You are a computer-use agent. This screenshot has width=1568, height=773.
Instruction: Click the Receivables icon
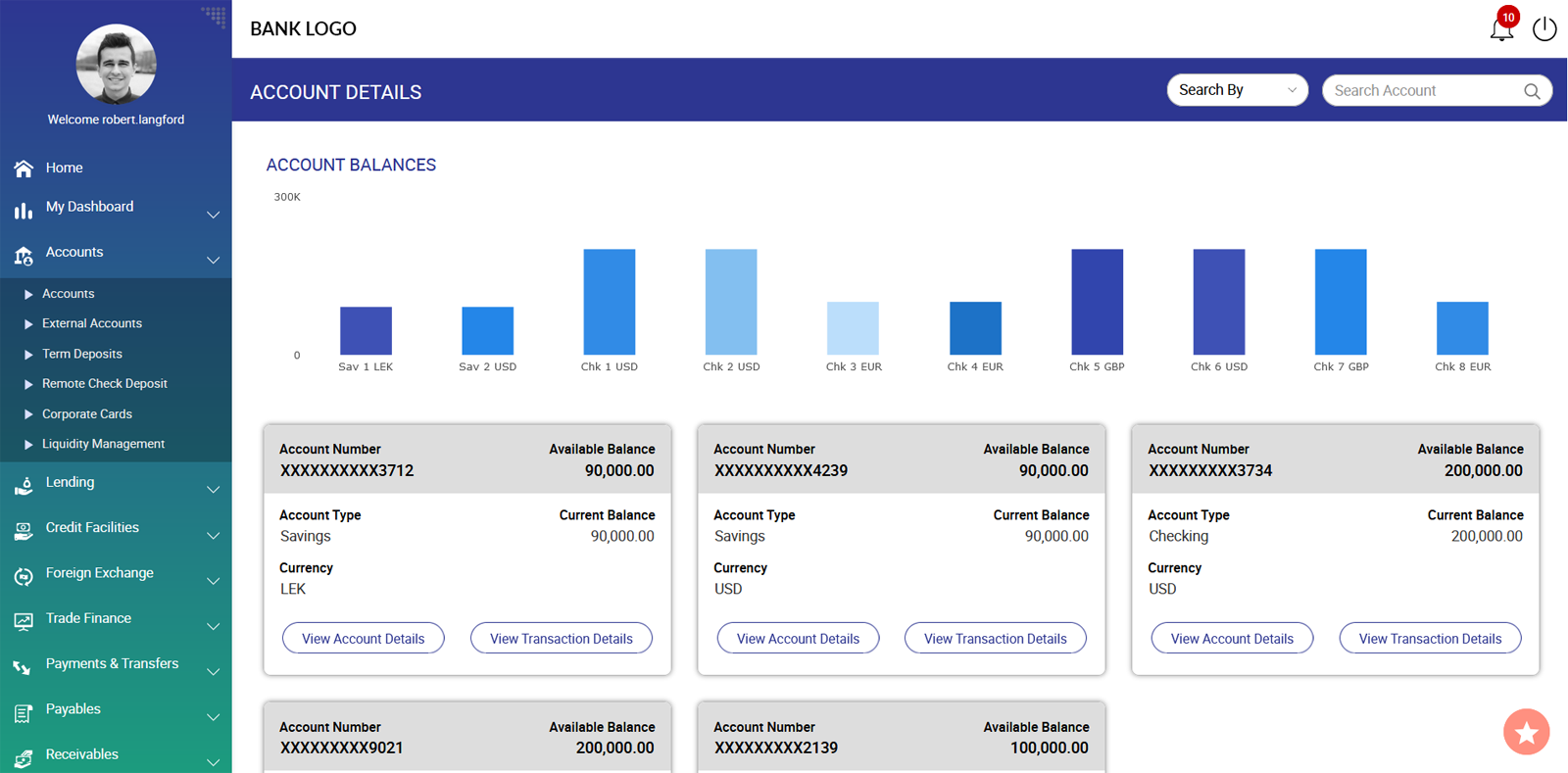click(24, 758)
